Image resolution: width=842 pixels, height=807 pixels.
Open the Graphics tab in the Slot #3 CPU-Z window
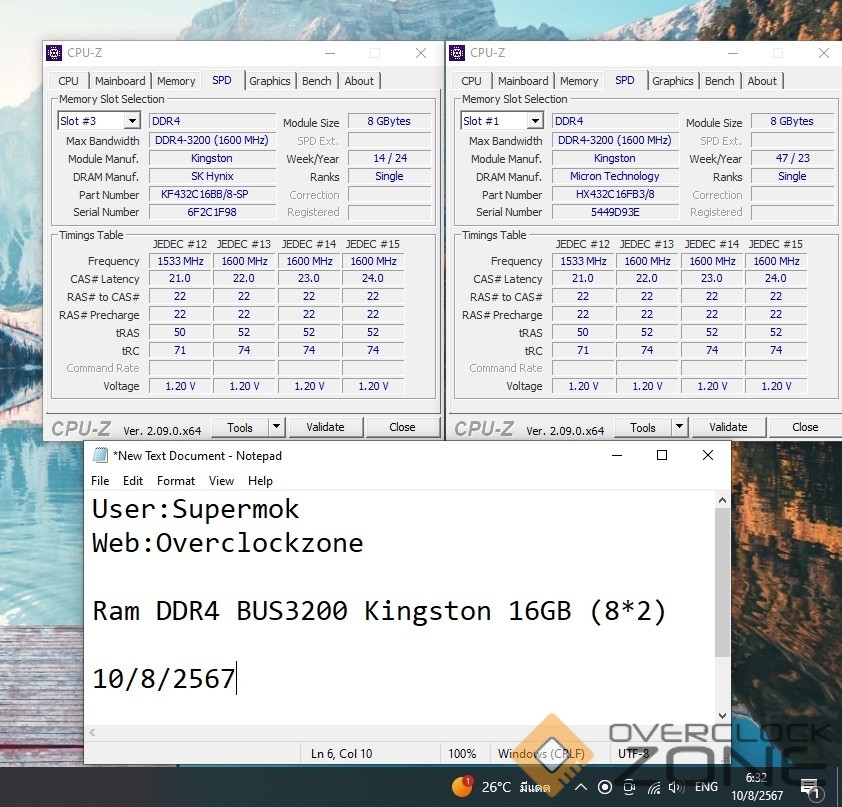point(270,81)
